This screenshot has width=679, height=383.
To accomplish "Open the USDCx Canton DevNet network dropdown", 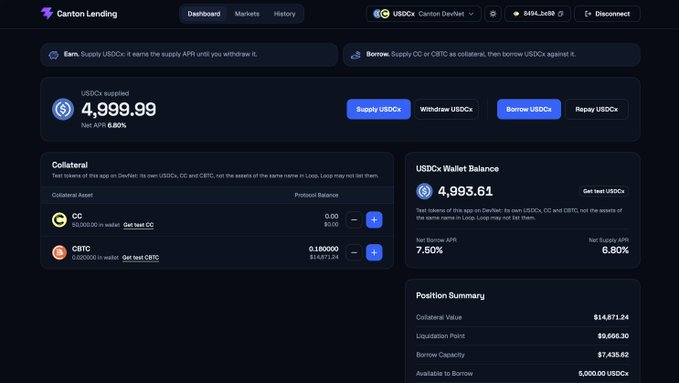I will point(424,14).
